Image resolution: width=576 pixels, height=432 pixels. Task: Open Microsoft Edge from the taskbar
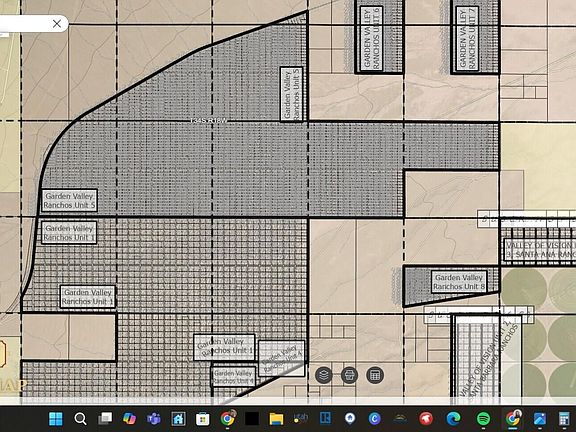click(453, 418)
